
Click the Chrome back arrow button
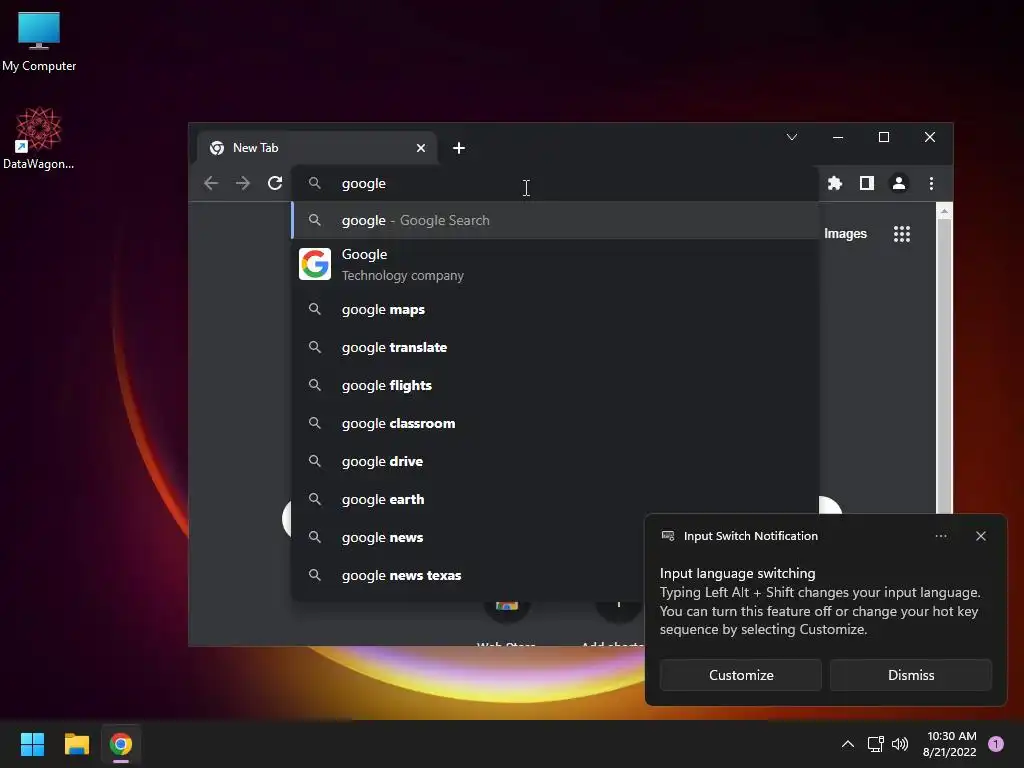(x=211, y=184)
